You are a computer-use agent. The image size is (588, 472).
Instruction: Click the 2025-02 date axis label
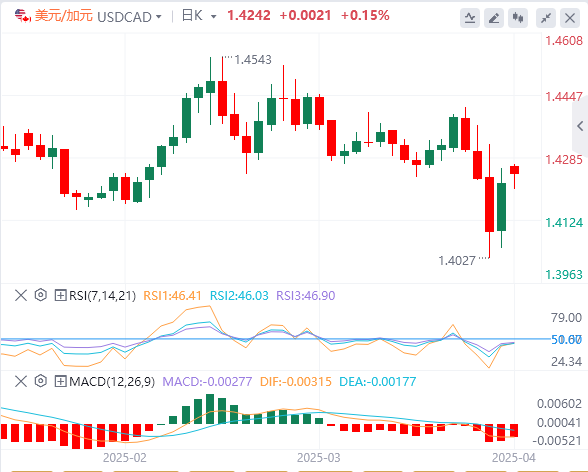tap(125, 458)
